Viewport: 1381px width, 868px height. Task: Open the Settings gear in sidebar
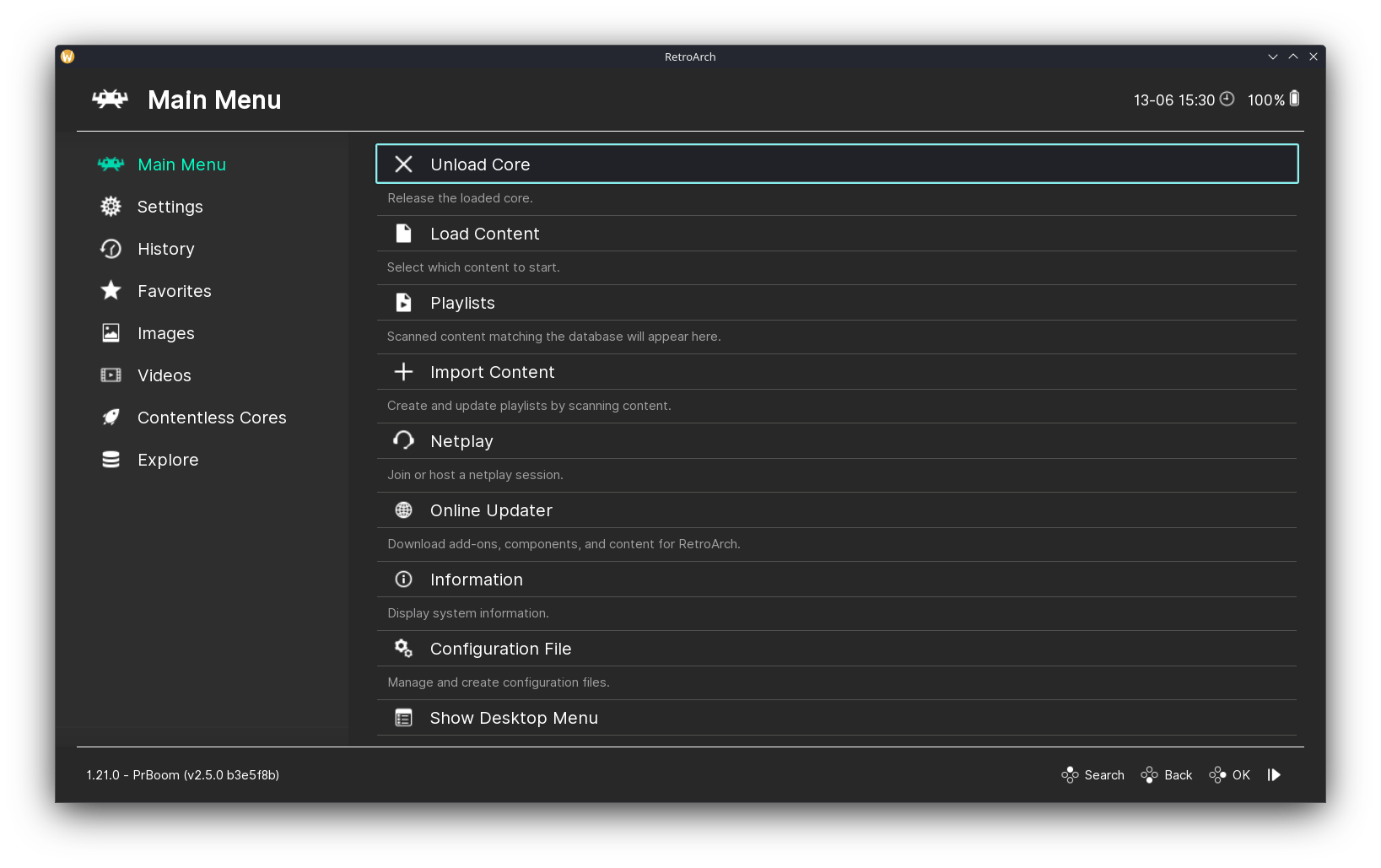111,207
